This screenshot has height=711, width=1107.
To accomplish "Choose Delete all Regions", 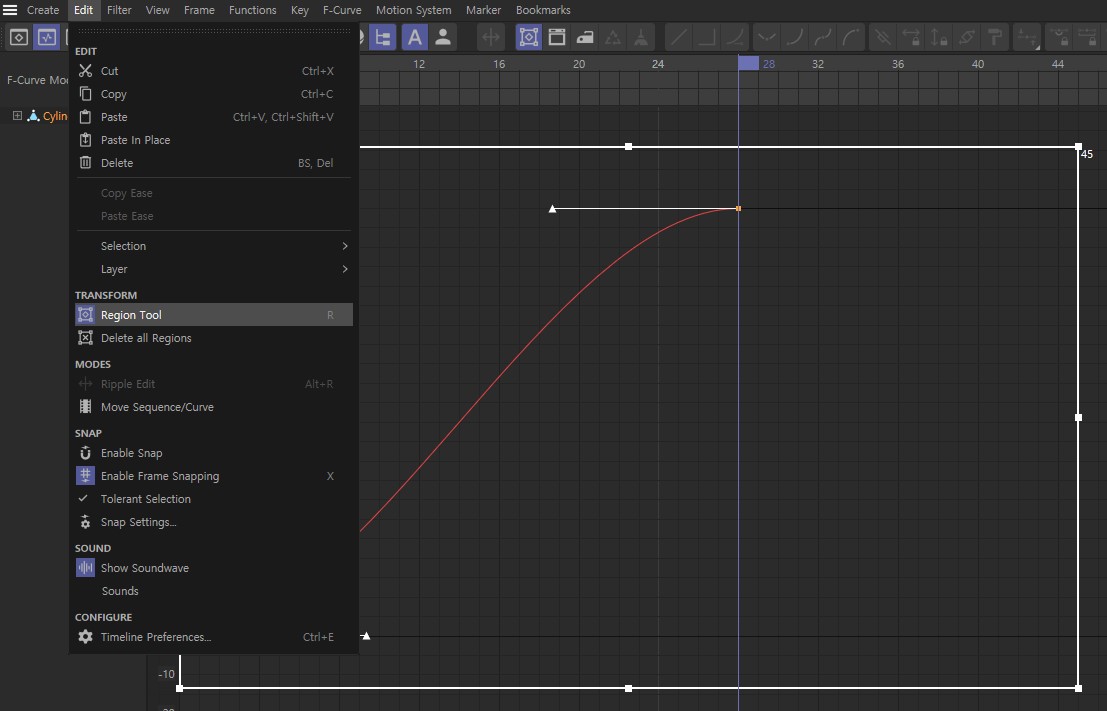I will (214, 338).
